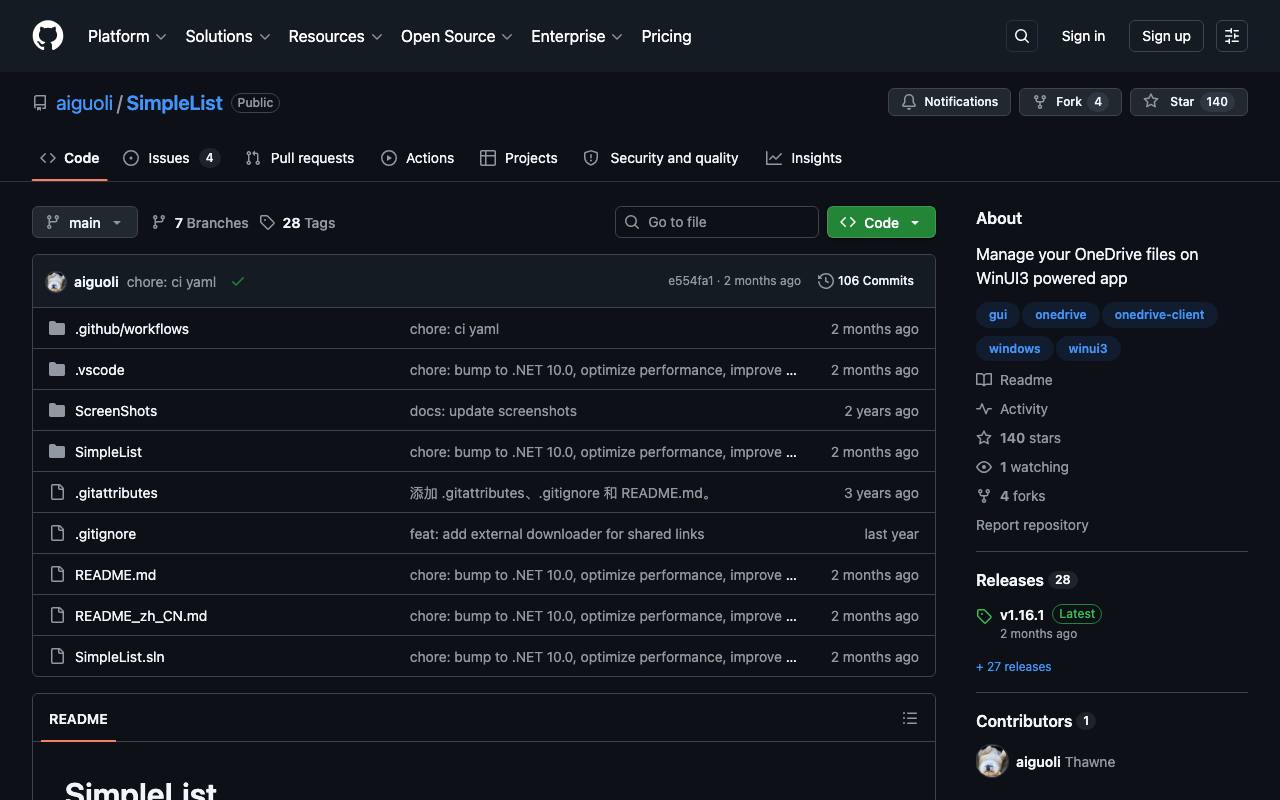Expand the Enterprise menu

(x=577, y=36)
